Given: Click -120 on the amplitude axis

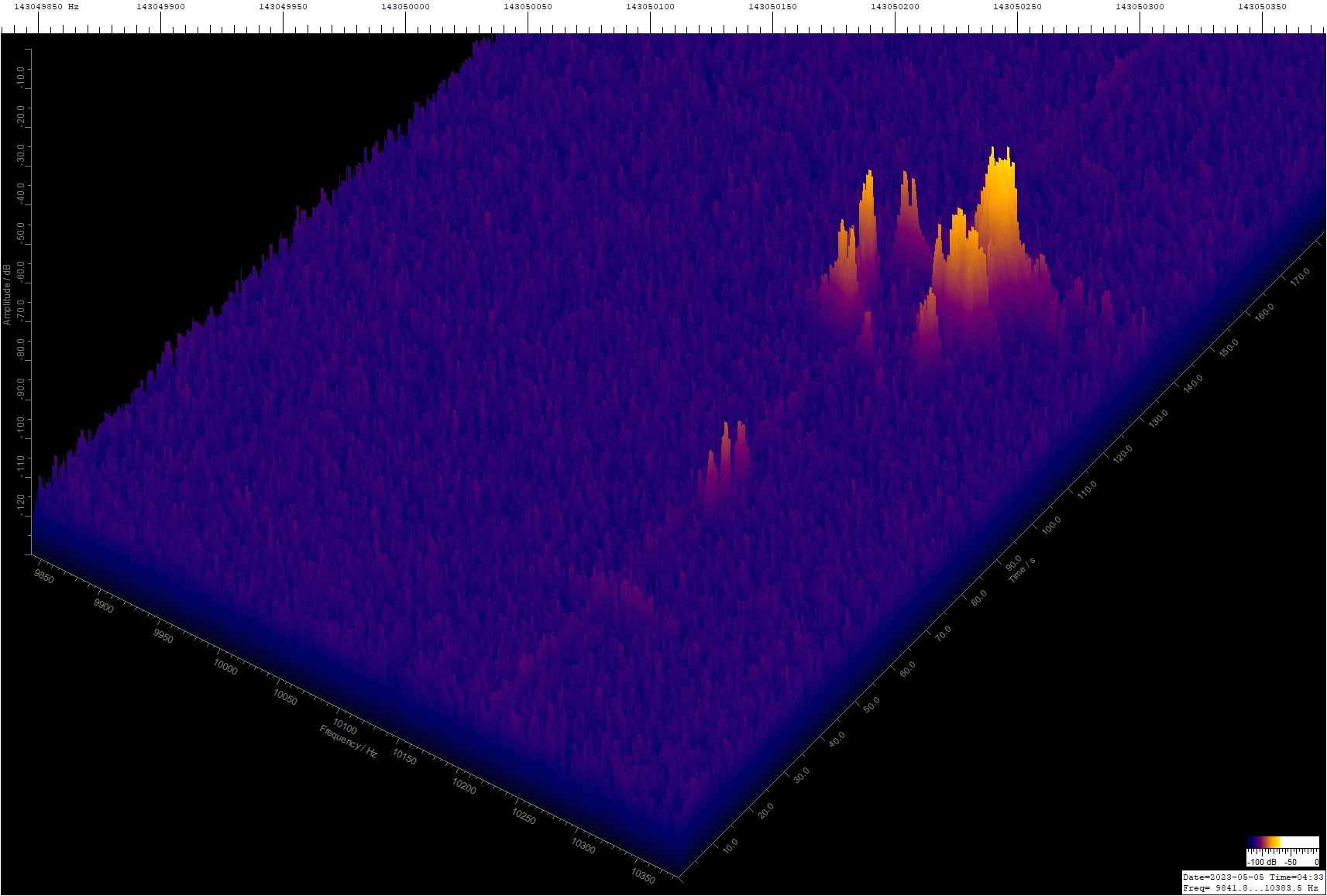Looking at the screenshot, I should (x=20, y=503).
